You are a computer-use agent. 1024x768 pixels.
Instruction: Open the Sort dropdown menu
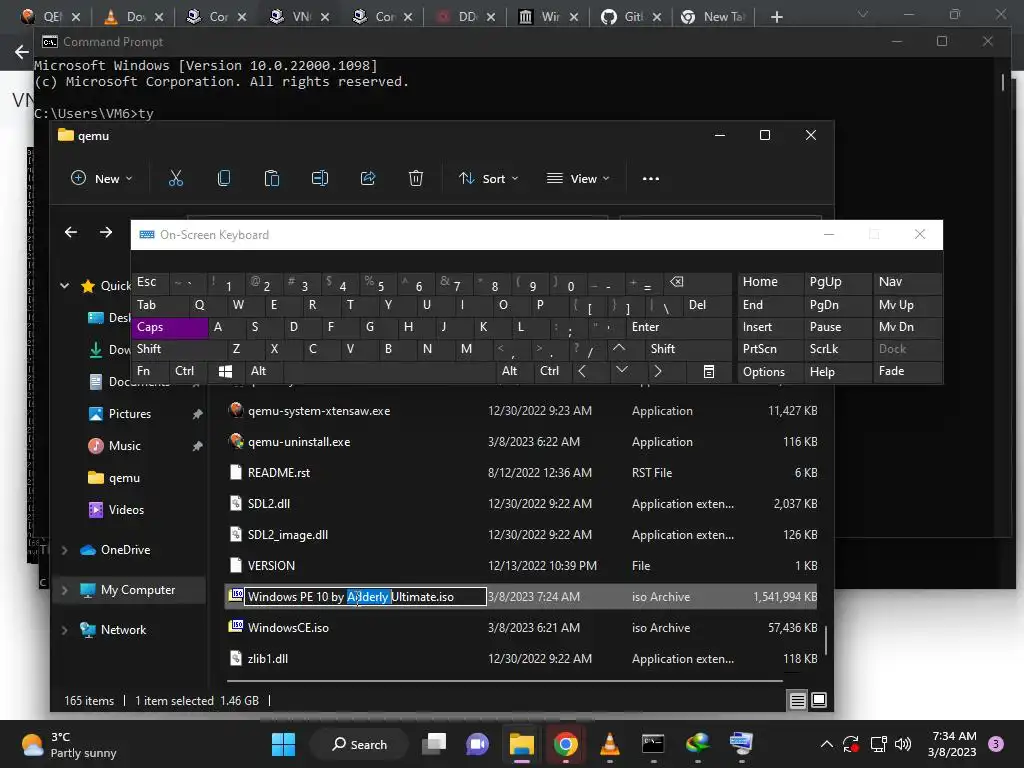[488, 178]
